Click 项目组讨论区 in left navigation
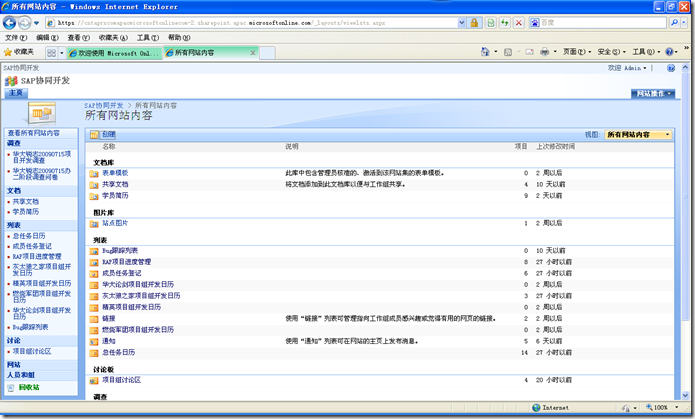The image size is (695, 419). click(x=31, y=351)
